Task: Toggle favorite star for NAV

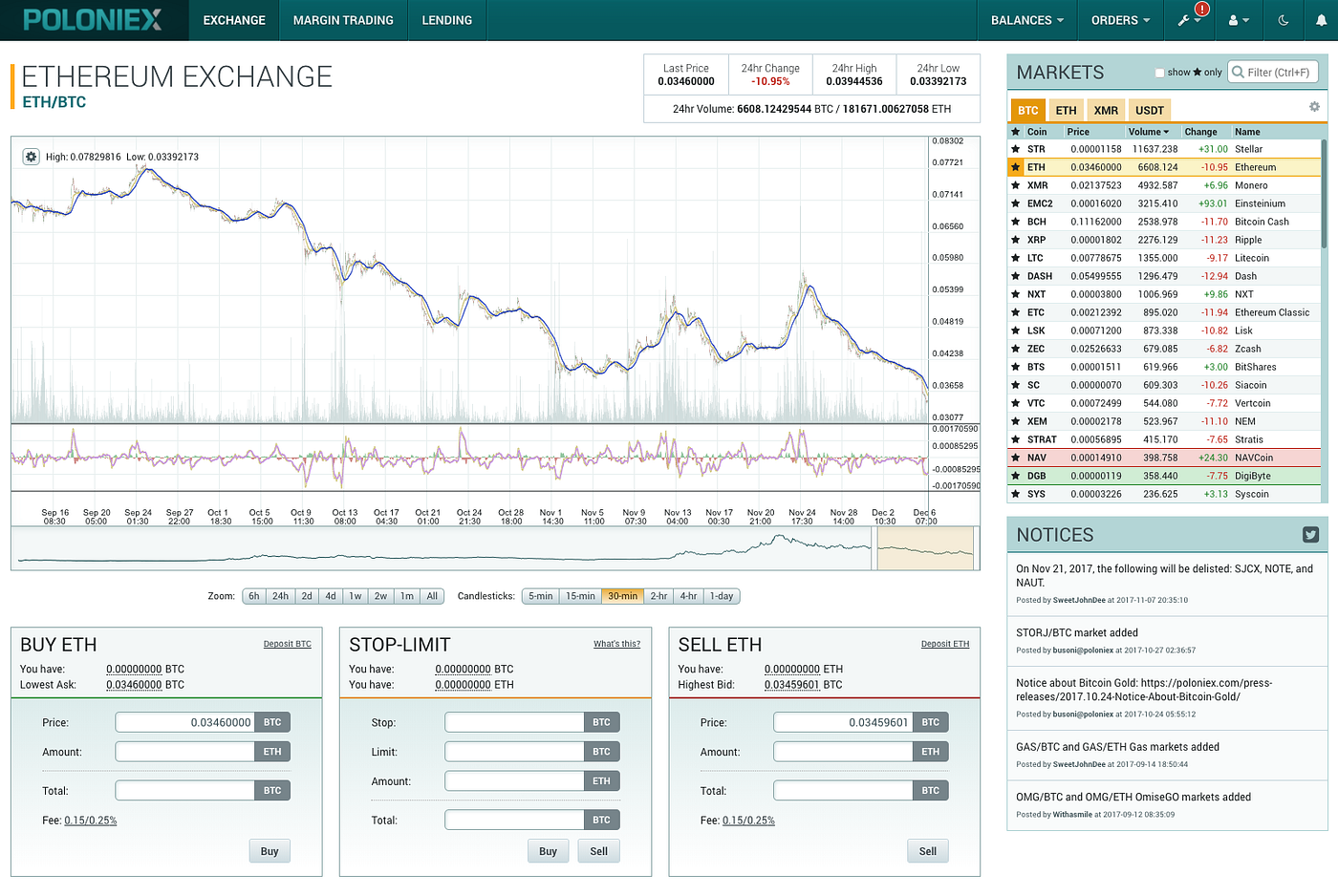Action: pos(1015,458)
